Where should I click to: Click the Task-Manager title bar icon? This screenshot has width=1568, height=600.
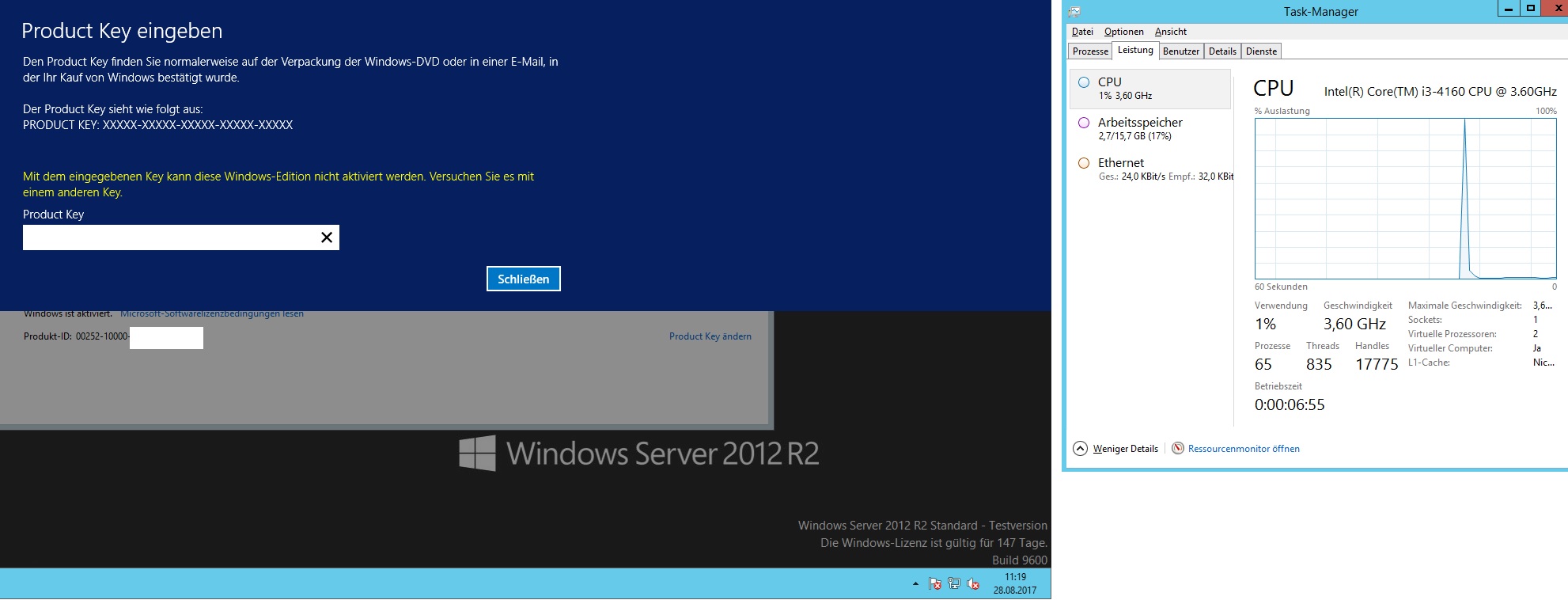tap(1074, 11)
